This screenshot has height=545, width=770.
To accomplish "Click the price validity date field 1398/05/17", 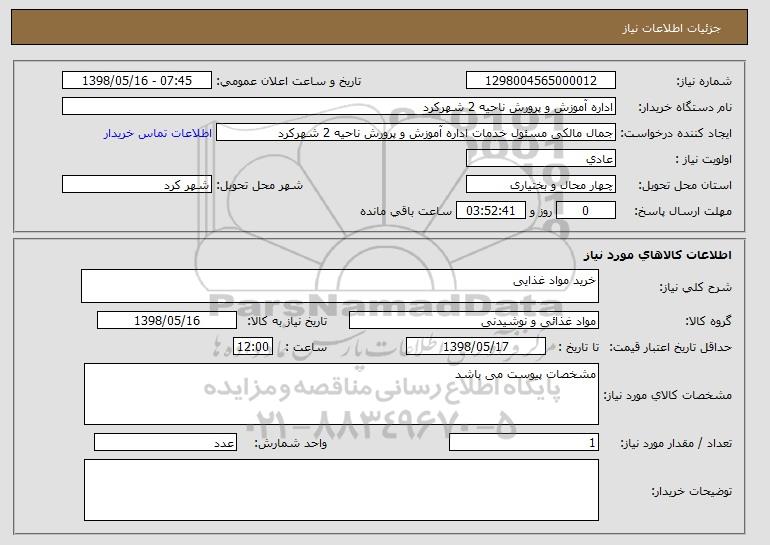I will 476,347.
